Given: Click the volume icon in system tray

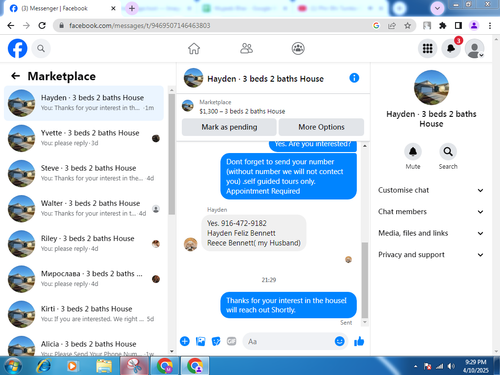Looking at the screenshot, I should 451,366.
